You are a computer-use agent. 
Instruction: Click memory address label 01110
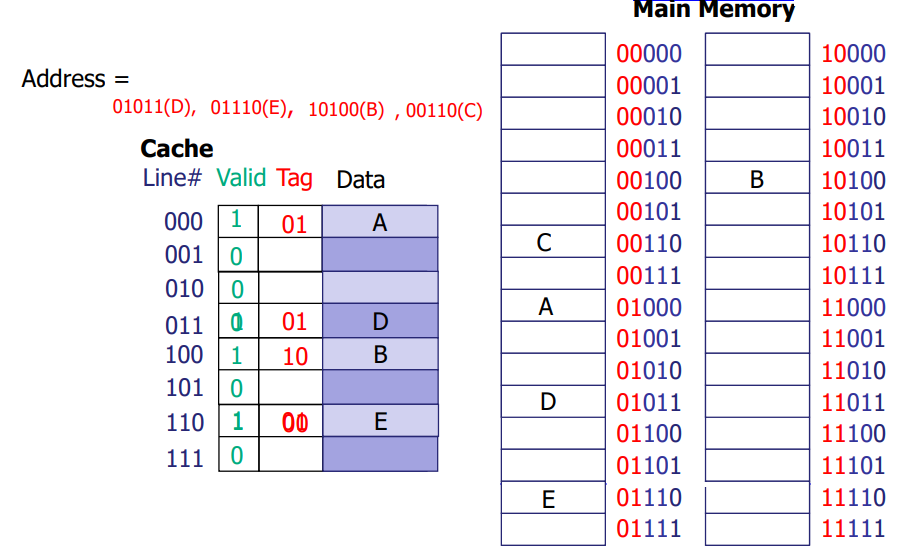pyautogui.click(x=649, y=498)
